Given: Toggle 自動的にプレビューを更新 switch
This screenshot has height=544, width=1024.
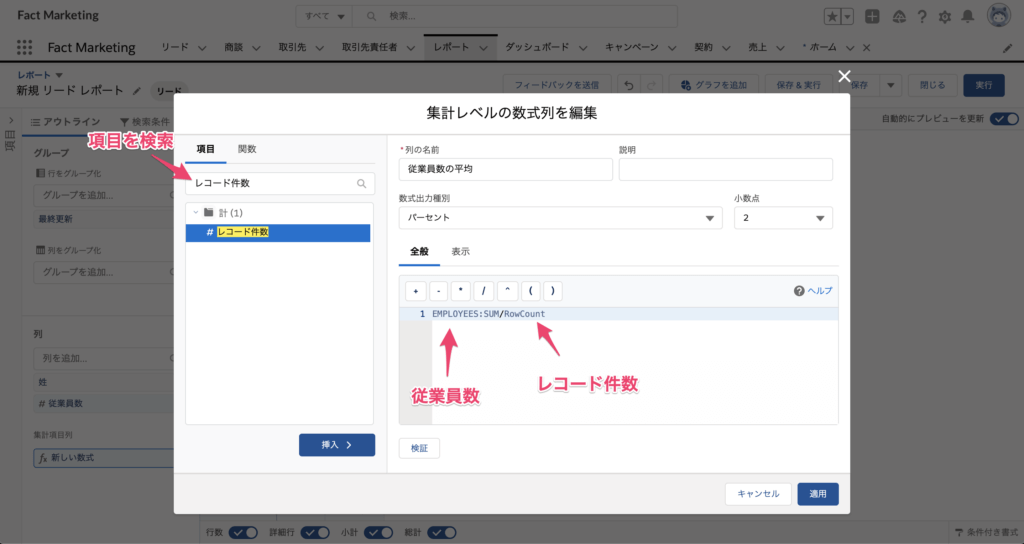Looking at the screenshot, I should coord(1004,119).
